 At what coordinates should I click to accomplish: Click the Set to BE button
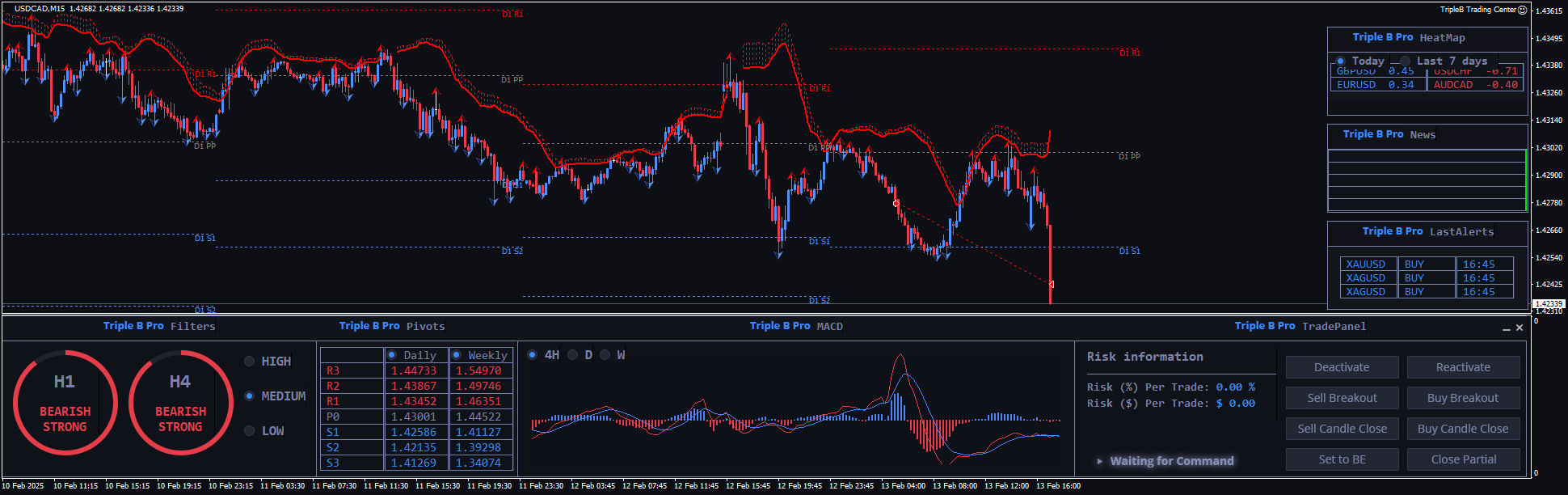point(1342,459)
